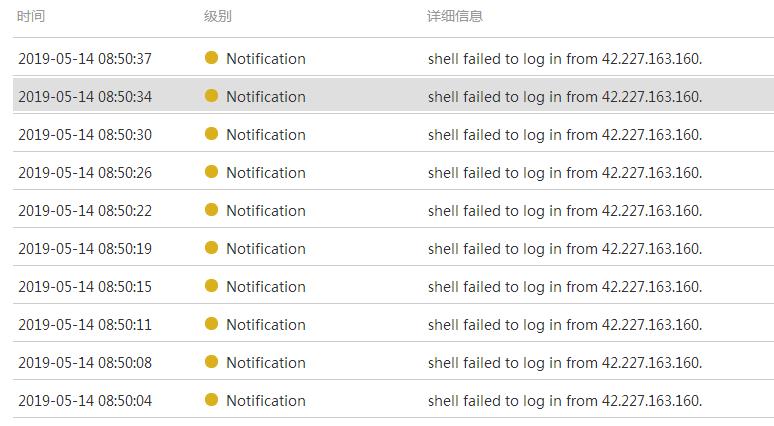Select the timestamp 2019-05-14 08:50:11
This screenshot has height=426, width=774.
pyautogui.click(x=85, y=325)
